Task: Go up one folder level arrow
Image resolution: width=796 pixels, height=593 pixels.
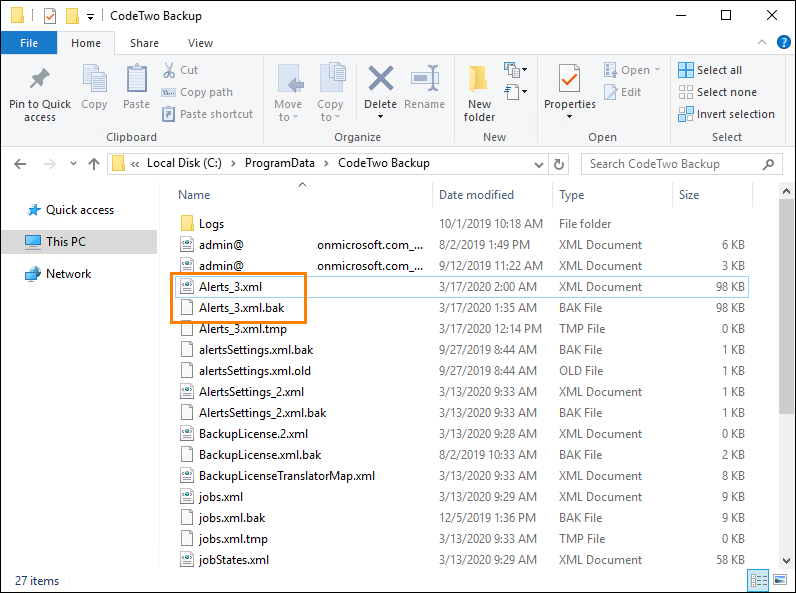Action: [94, 164]
